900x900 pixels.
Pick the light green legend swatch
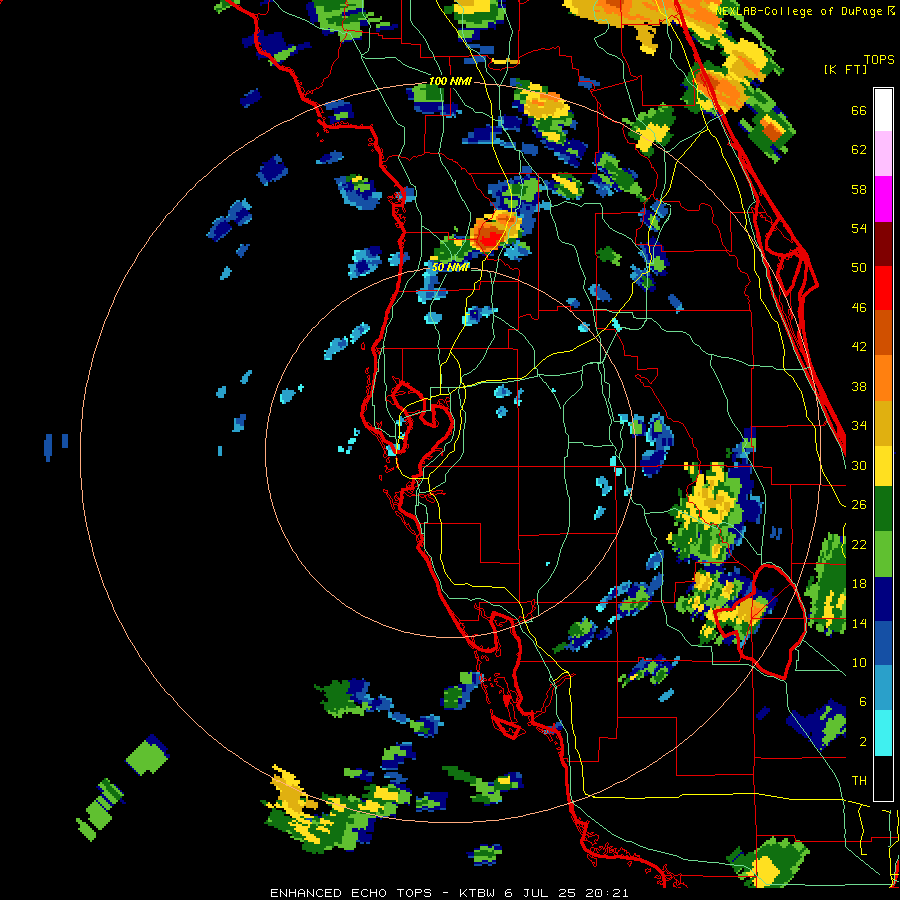pos(883,554)
